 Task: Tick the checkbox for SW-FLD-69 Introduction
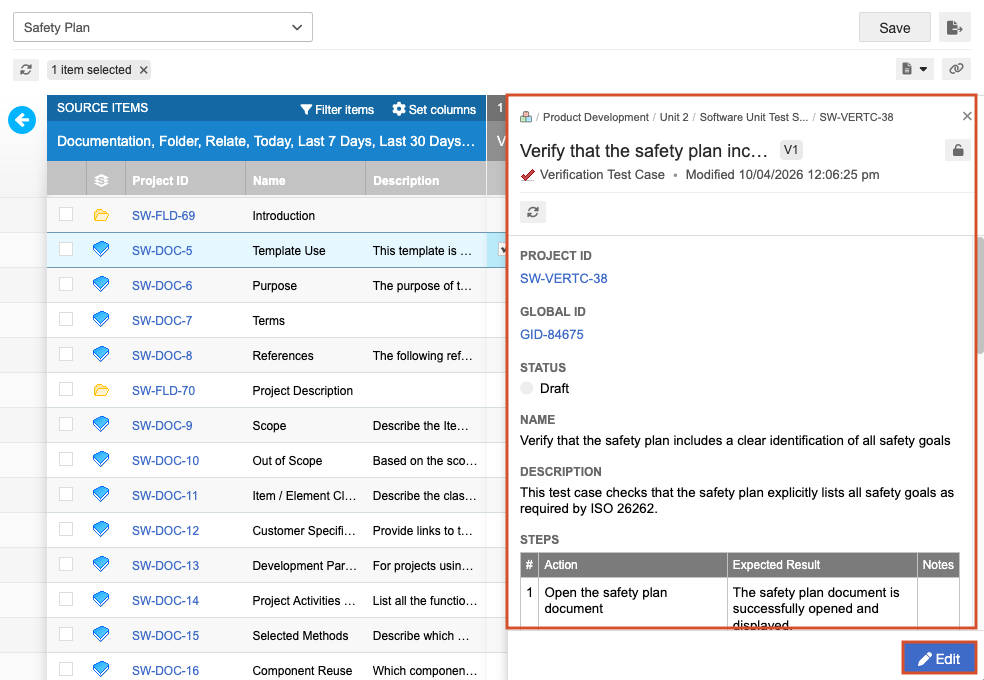[x=66, y=215]
